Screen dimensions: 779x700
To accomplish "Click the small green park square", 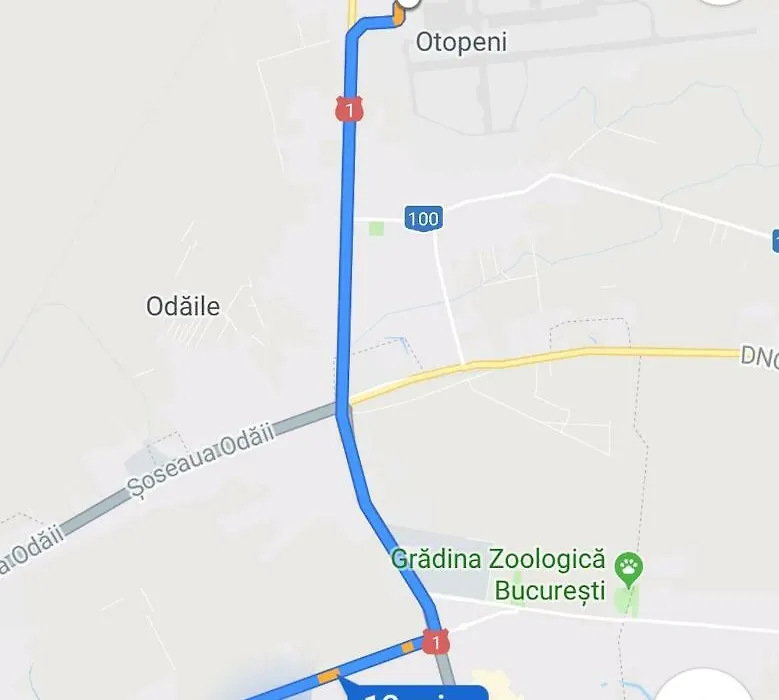I will pos(377,229).
